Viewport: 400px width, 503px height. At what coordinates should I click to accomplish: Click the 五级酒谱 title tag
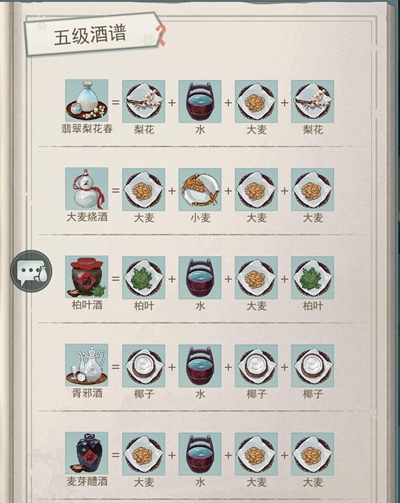point(93,34)
